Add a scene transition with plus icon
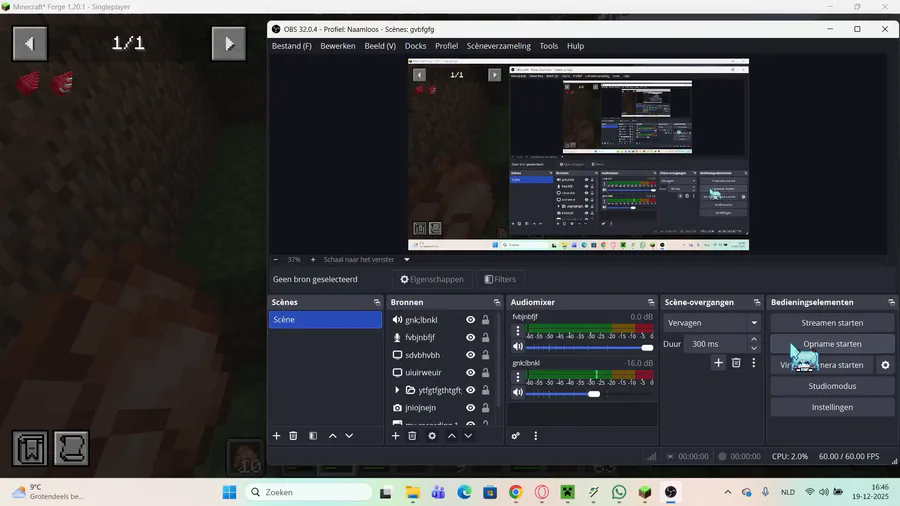 (x=718, y=363)
